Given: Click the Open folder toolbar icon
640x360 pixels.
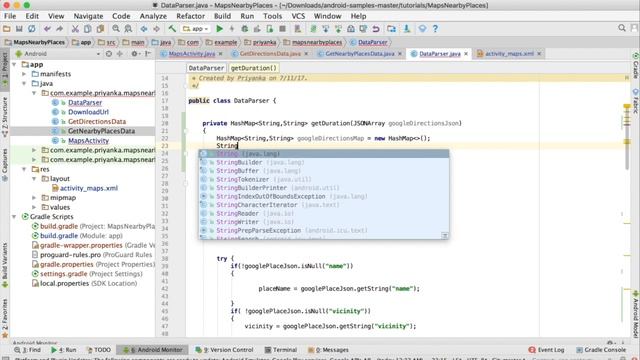Looking at the screenshot, I should click(7, 29).
